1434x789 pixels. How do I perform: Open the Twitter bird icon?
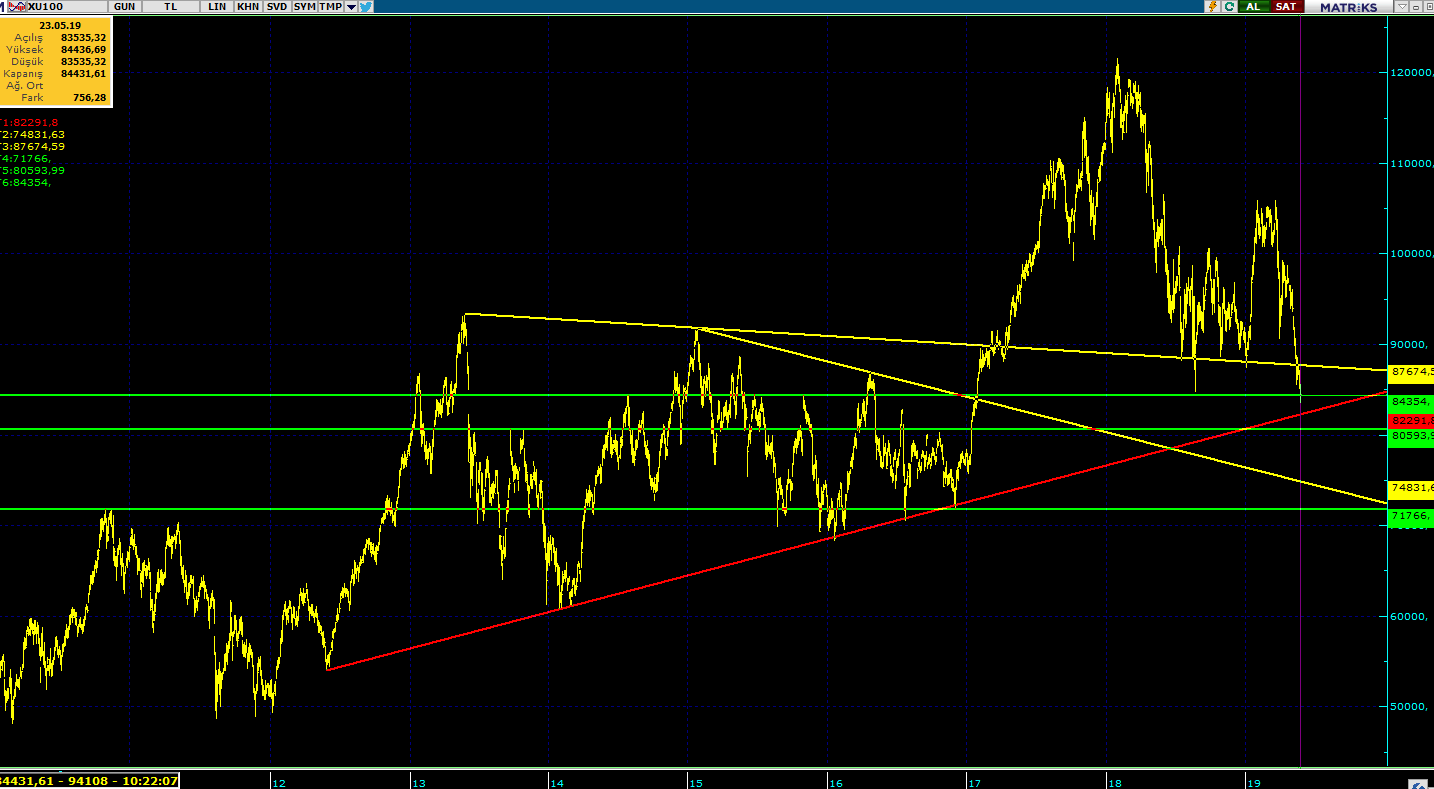(367, 7)
